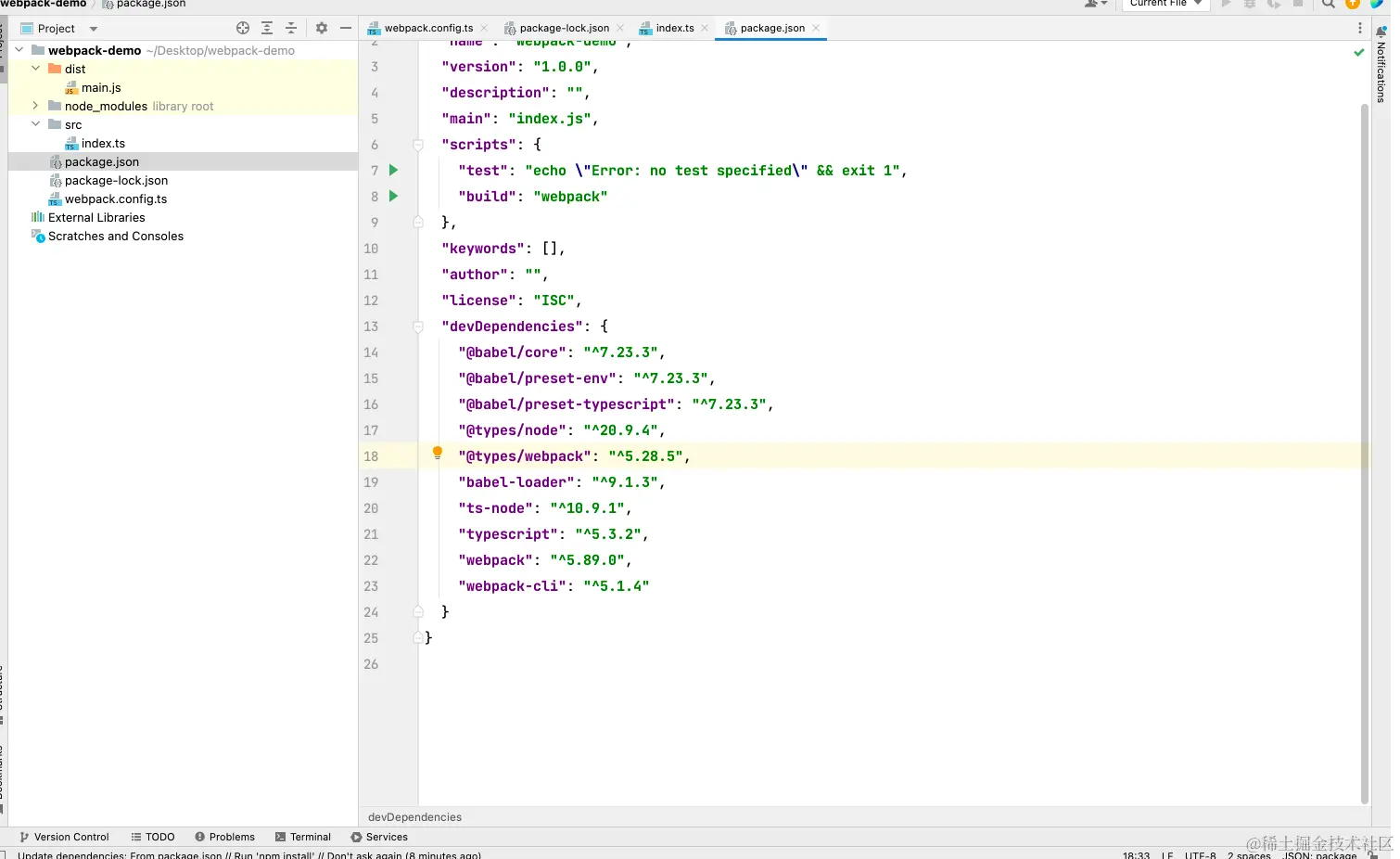Click the disabled Run button in toolbar
1400x859 pixels.
pyautogui.click(x=1227, y=4)
